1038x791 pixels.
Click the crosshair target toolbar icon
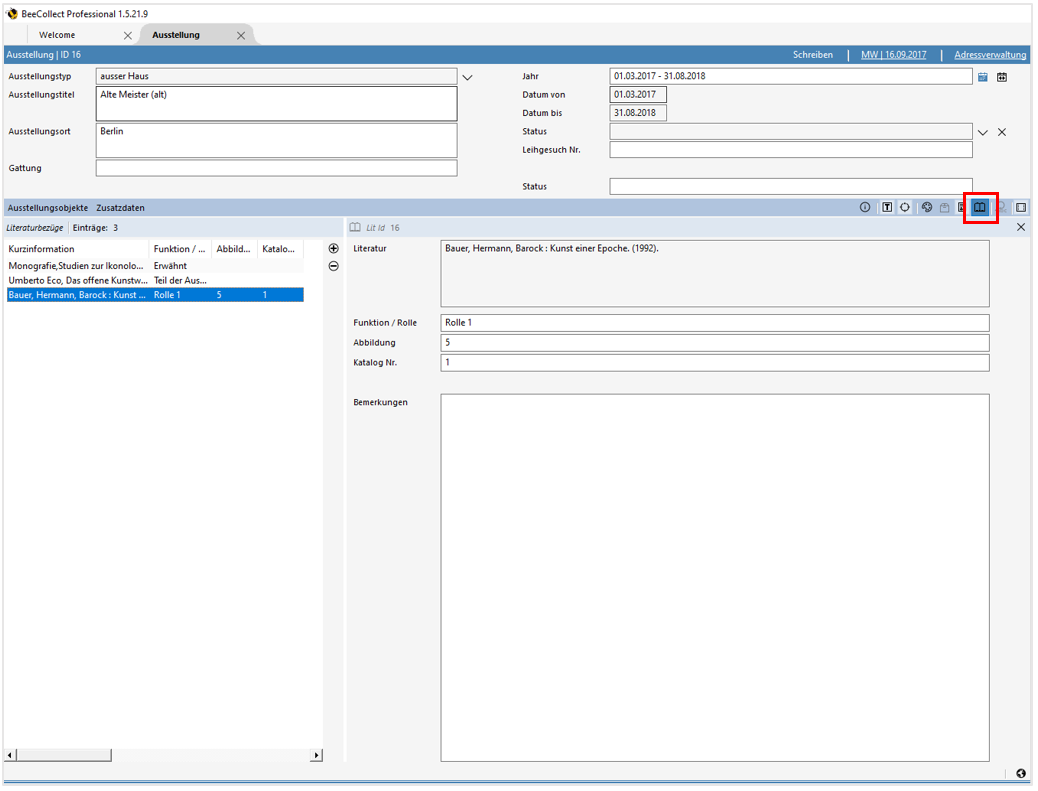point(905,208)
